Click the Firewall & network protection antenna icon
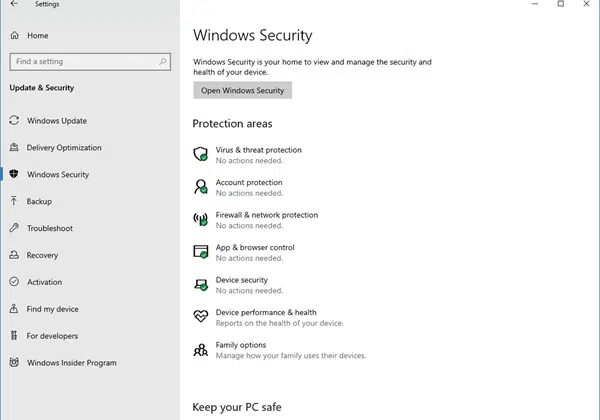The height and width of the screenshot is (420, 600). pyautogui.click(x=201, y=219)
